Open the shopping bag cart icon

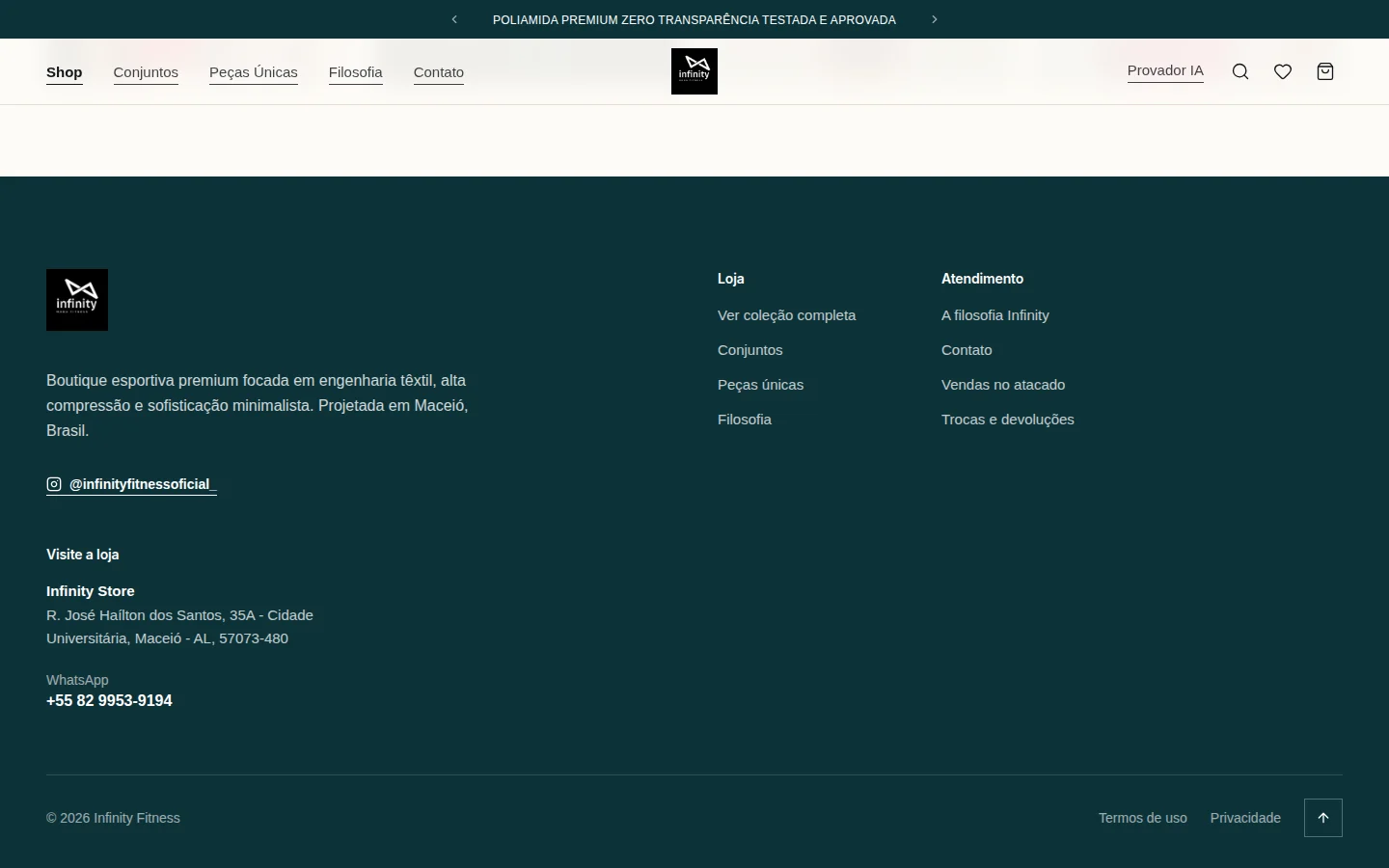click(1325, 71)
